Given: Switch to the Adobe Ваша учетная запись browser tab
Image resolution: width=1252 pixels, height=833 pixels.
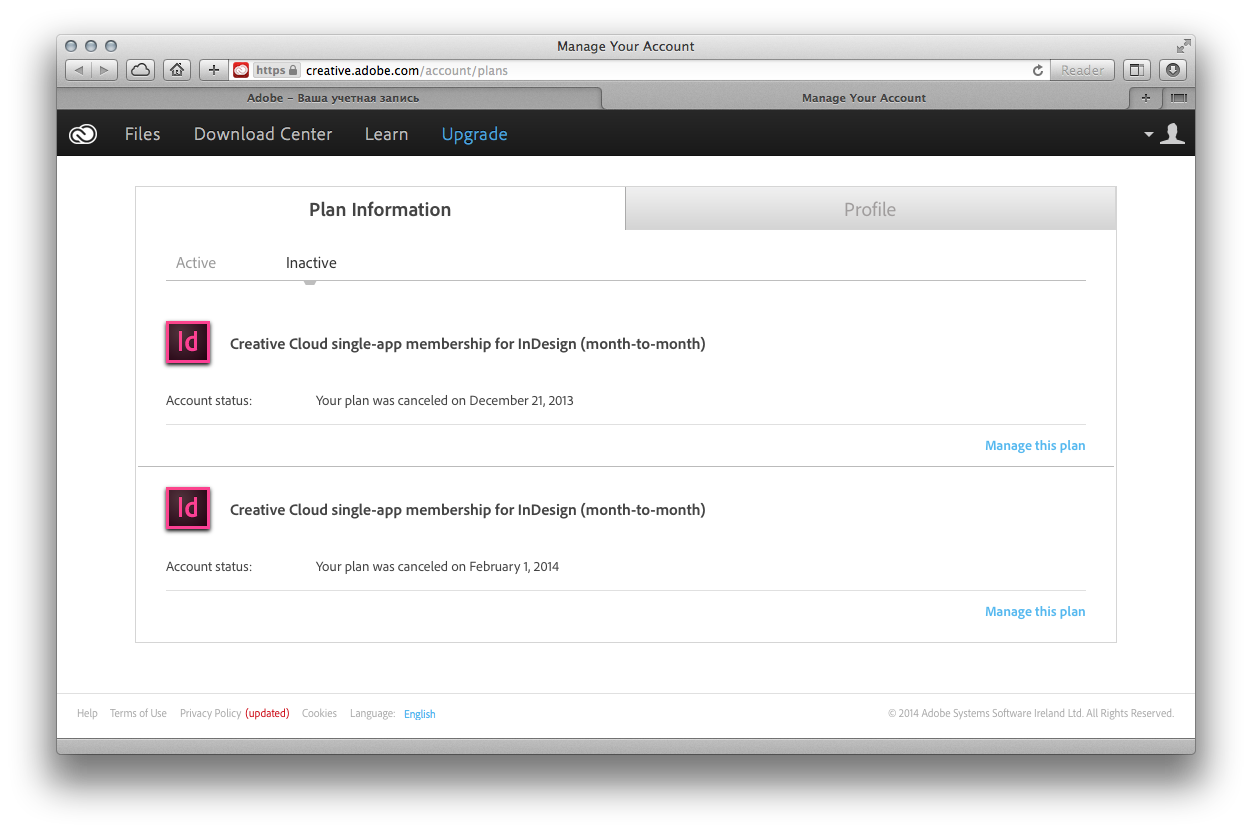Looking at the screenshot, I should 332,98.
